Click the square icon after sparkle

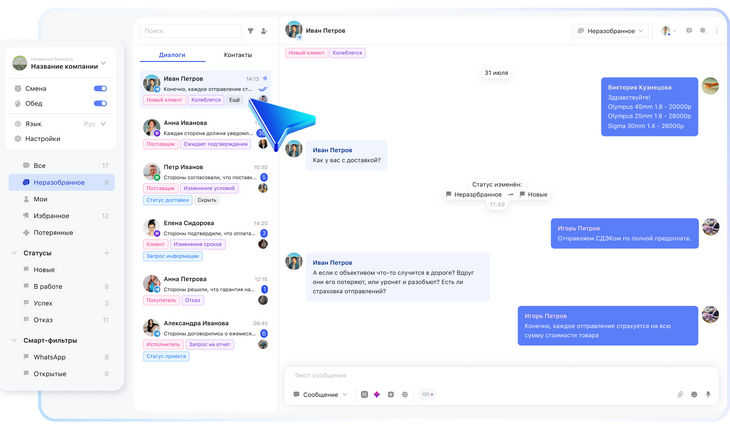point(391,394)
